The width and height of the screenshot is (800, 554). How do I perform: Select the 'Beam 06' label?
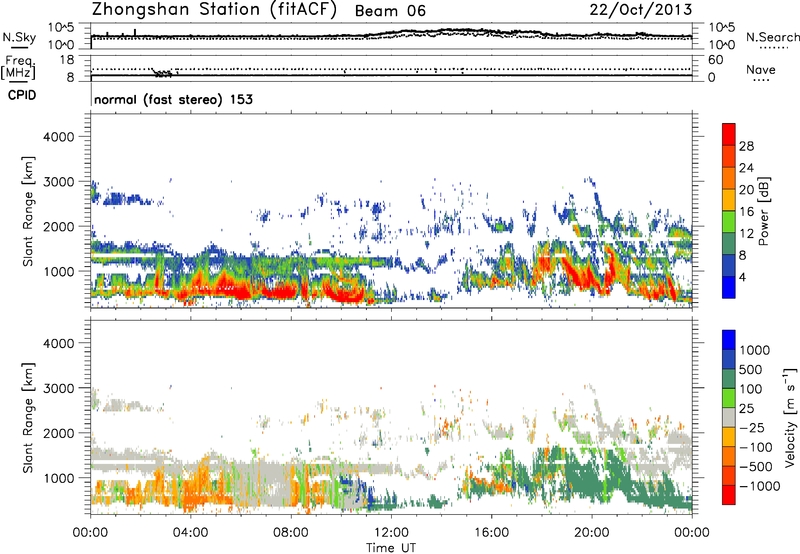tap(390, 11)
